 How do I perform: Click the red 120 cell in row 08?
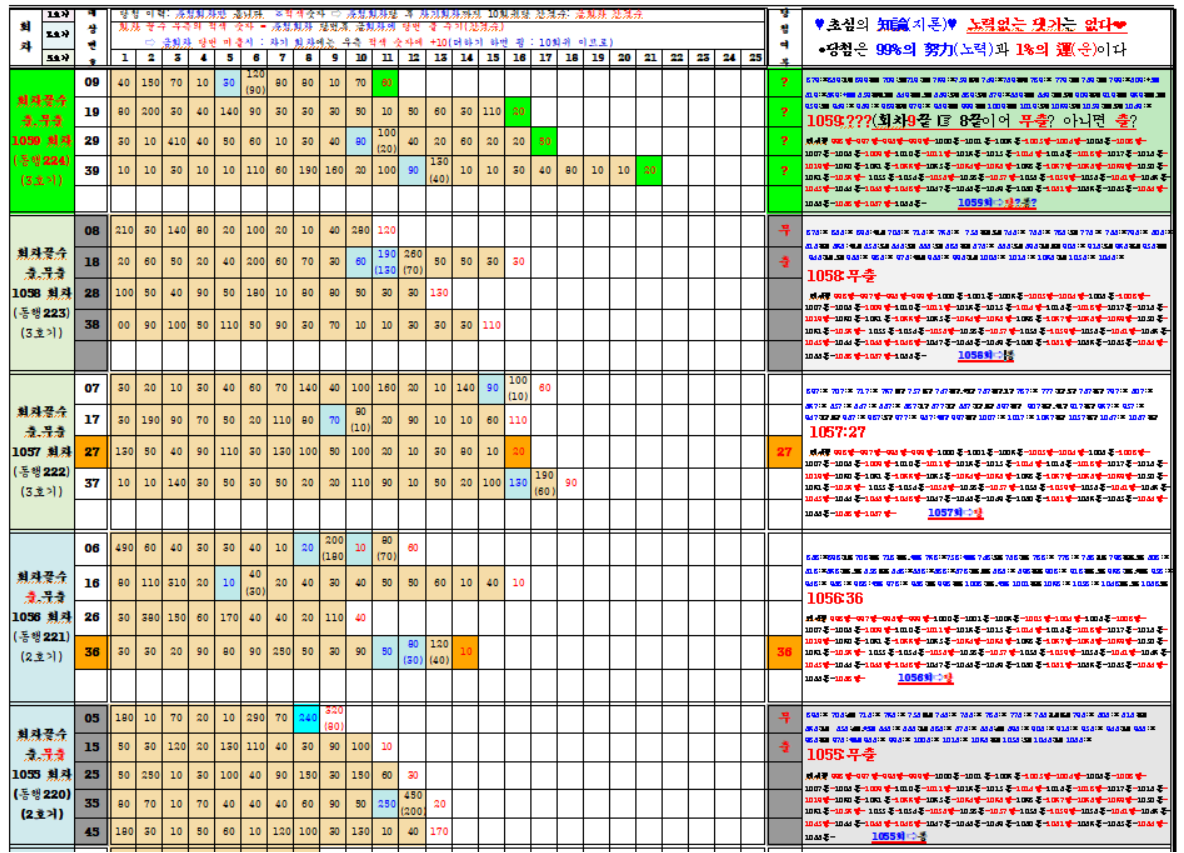coord(386,231)
